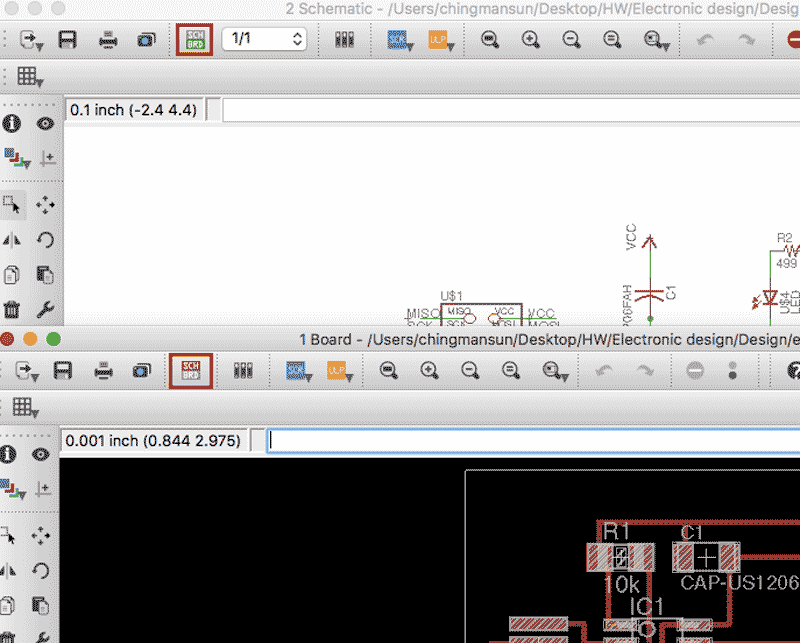
Task: Open ULP dropdown in Schematic toolbar
Action: (441, 40)
